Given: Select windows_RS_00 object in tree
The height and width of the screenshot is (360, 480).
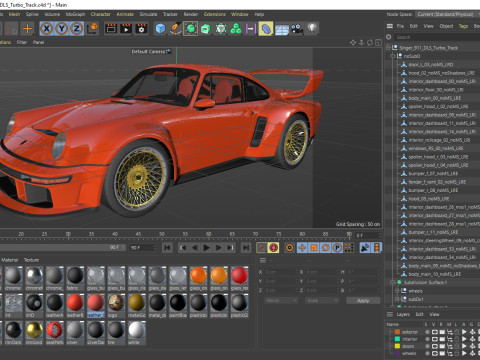Looking at the screenshot, I should [x=436, y=148].
